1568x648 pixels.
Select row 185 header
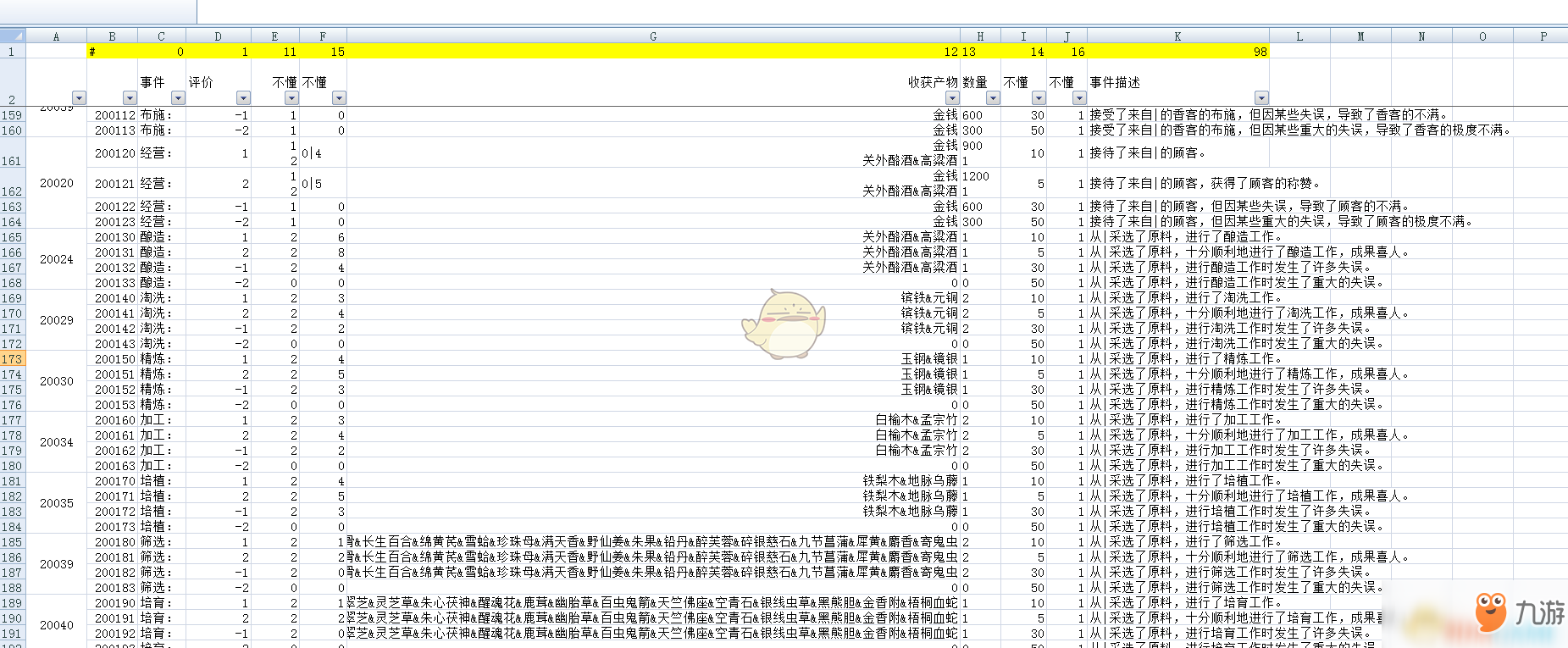13,542
